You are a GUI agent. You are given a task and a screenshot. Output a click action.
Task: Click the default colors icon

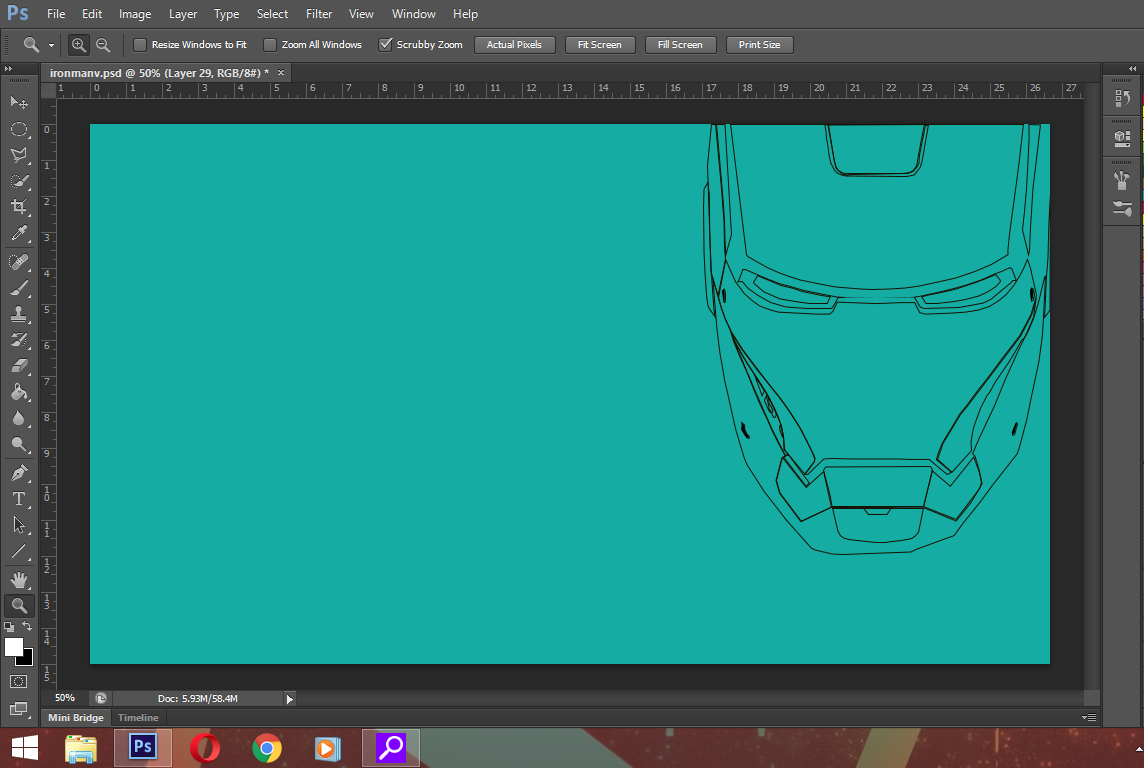pos(9,627)
